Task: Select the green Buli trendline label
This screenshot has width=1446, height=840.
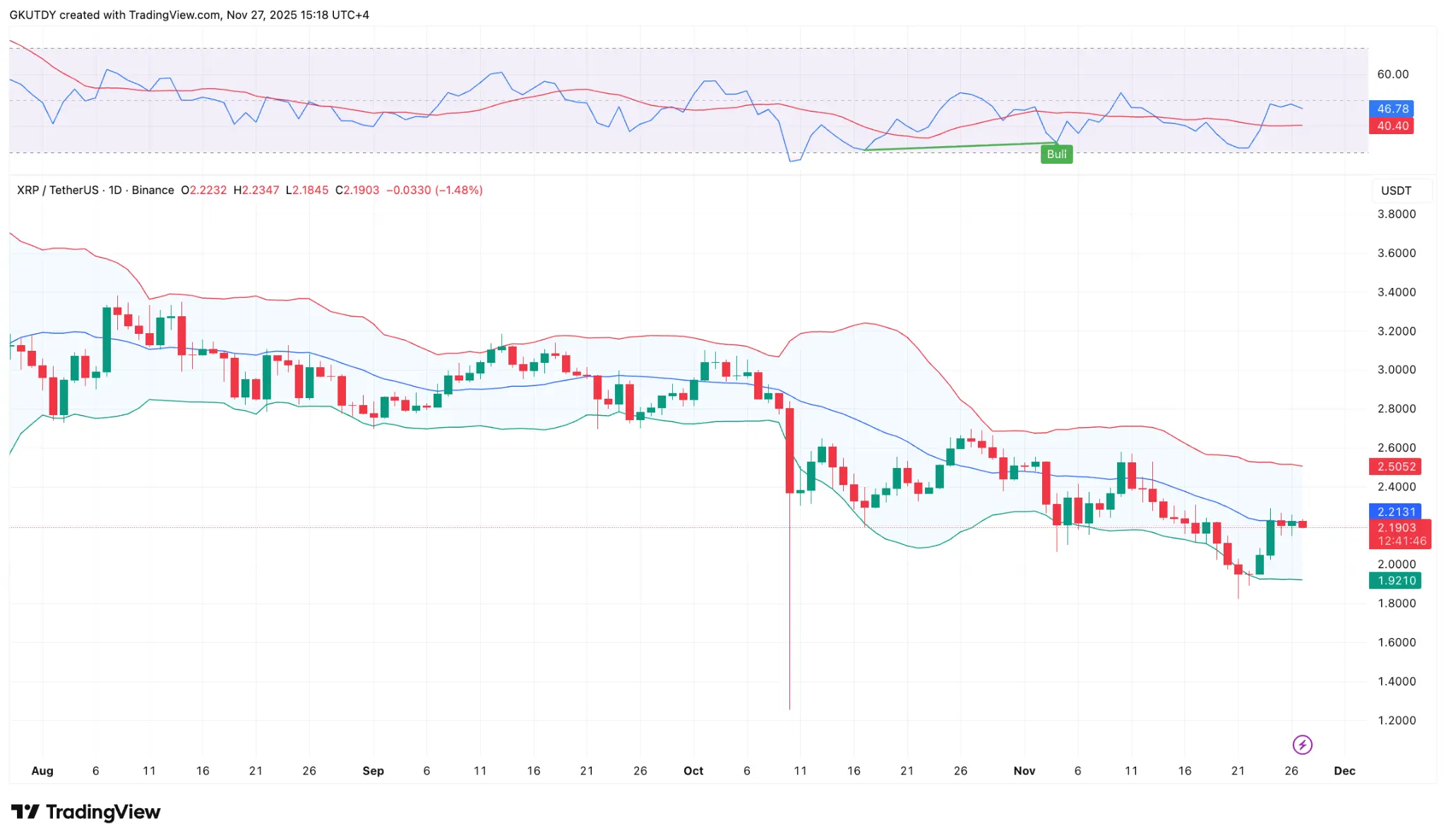Action: click(1056, 154)
